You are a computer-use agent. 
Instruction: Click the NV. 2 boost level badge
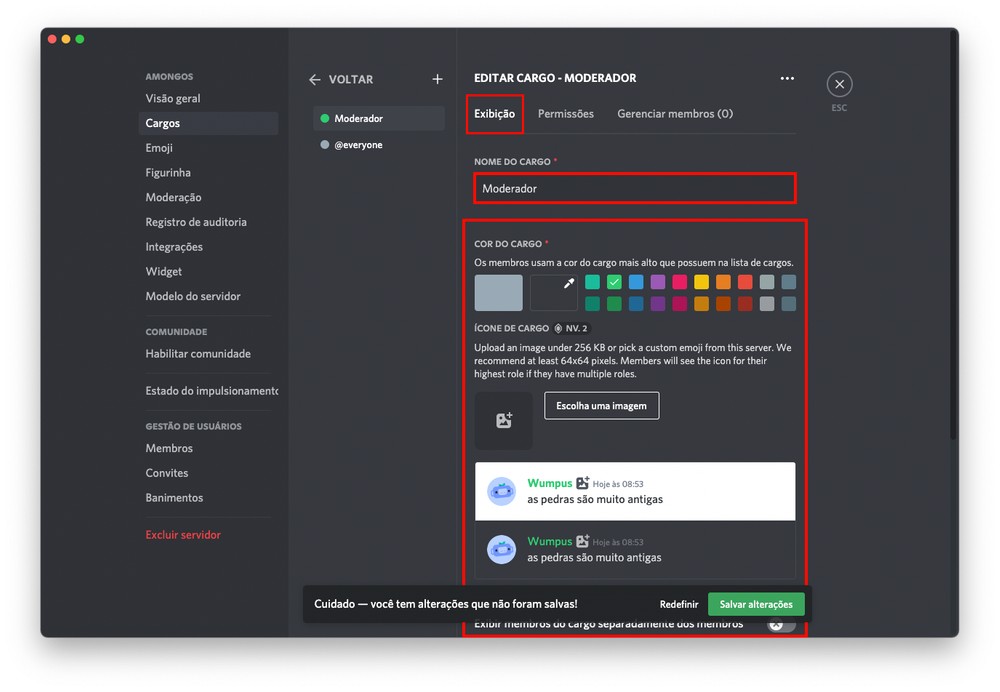click(x=571, y=328)
